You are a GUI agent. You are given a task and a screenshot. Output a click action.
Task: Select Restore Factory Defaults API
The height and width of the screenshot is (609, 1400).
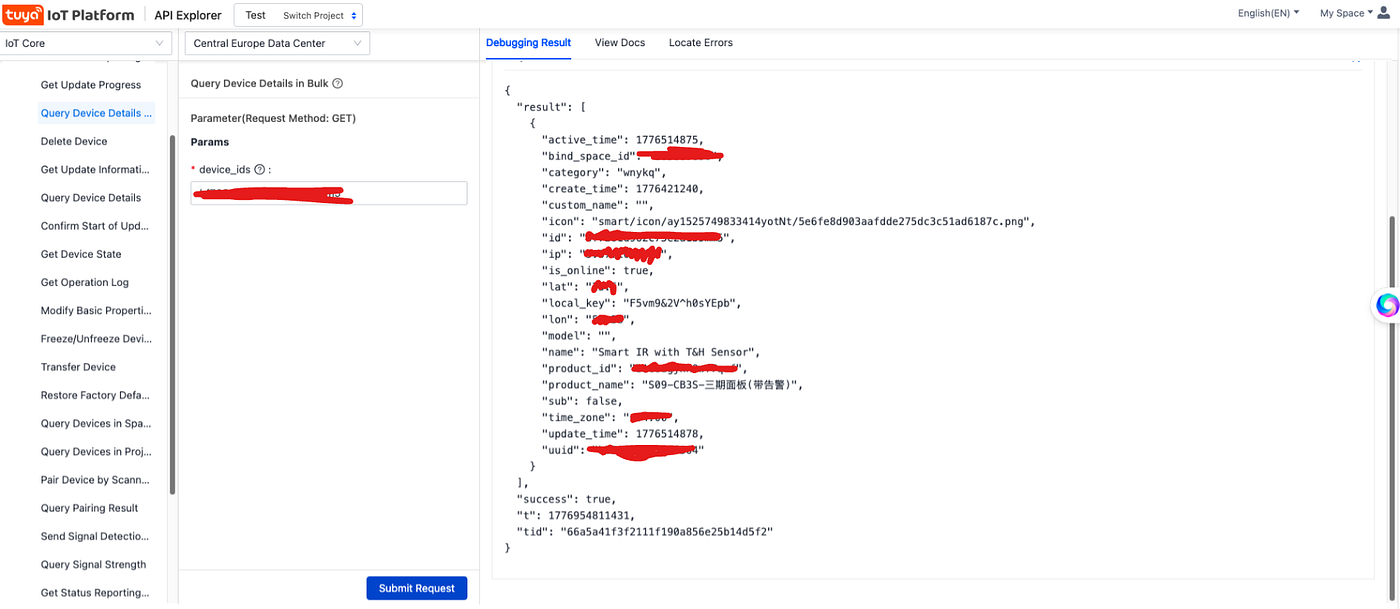coord(95,395)
